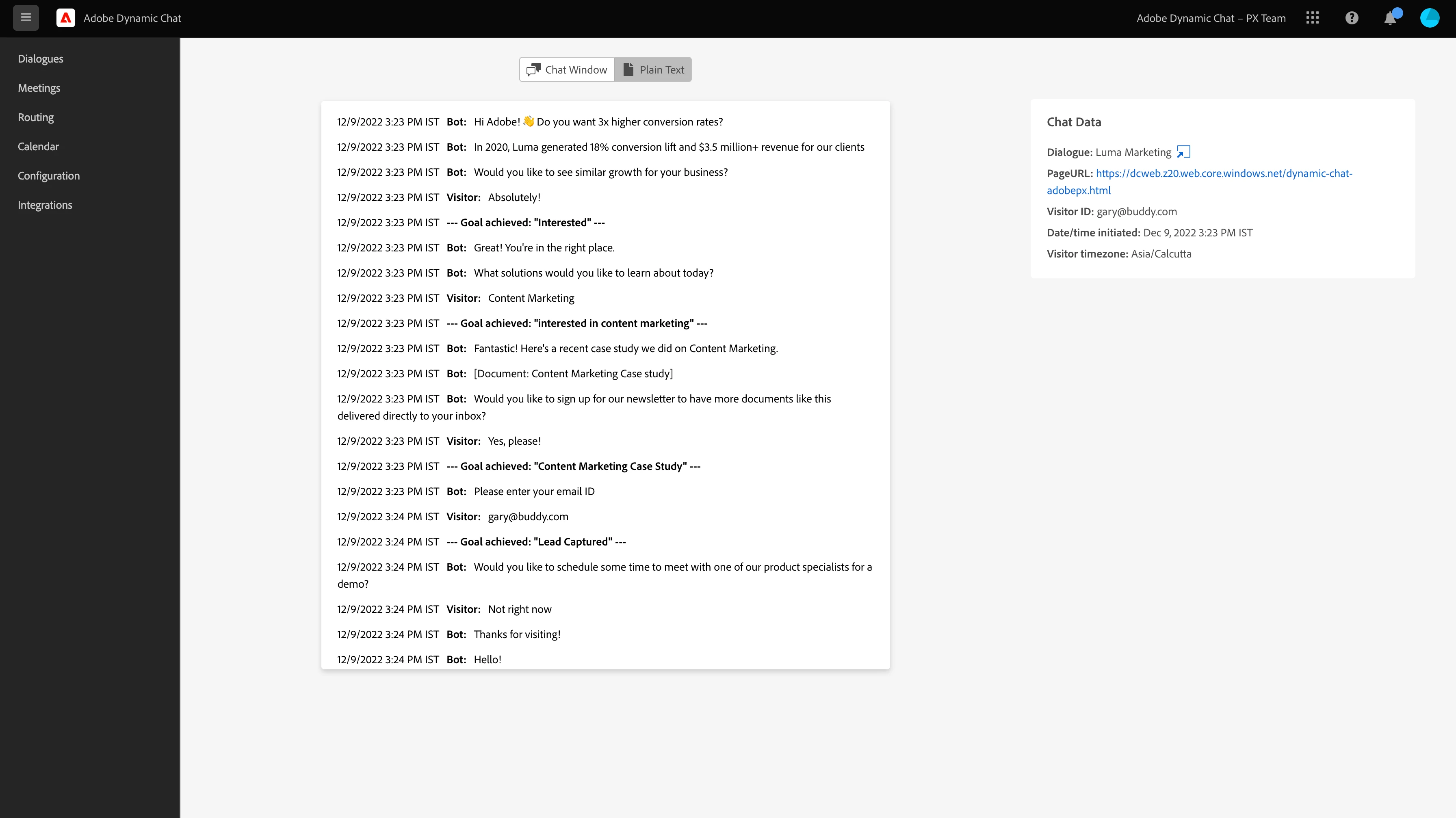Screen dimensions: 1456x818
Task: Open the help question mark icon
Action: click(1352, 18)
